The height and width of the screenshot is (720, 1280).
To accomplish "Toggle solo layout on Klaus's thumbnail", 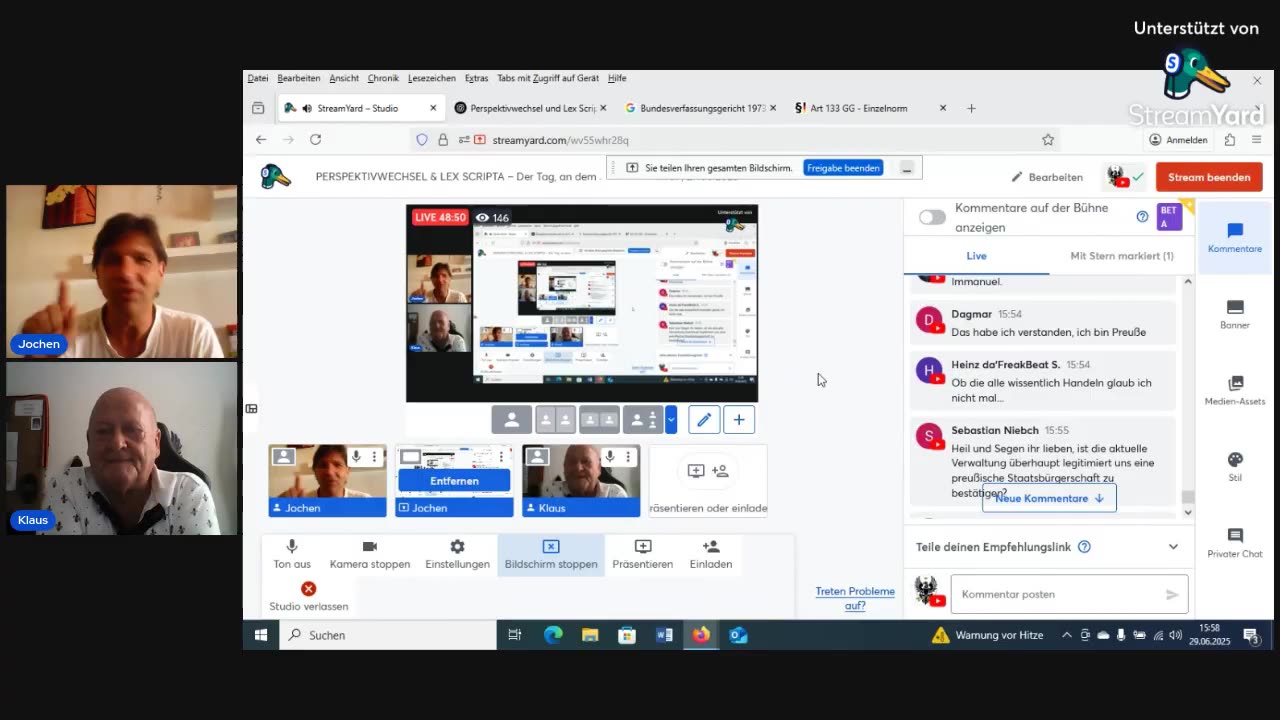I will click(x=538, y=457).
